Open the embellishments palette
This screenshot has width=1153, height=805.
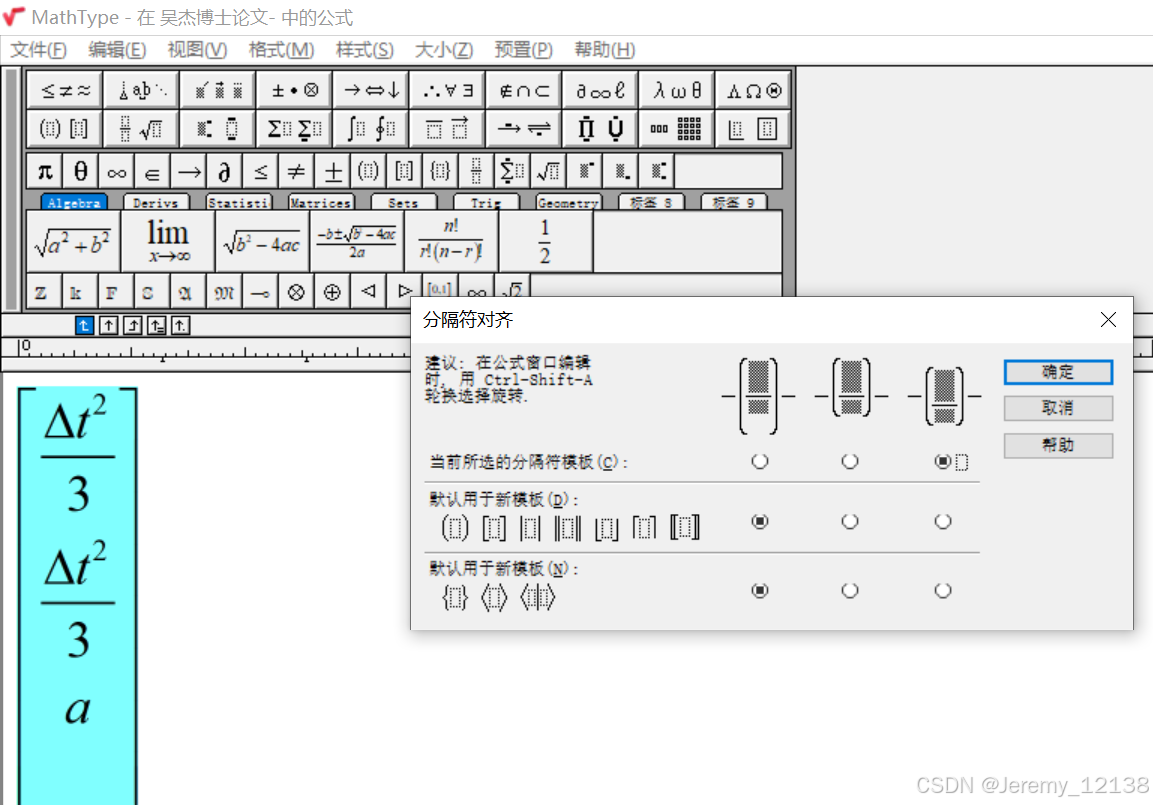[218, 90]
